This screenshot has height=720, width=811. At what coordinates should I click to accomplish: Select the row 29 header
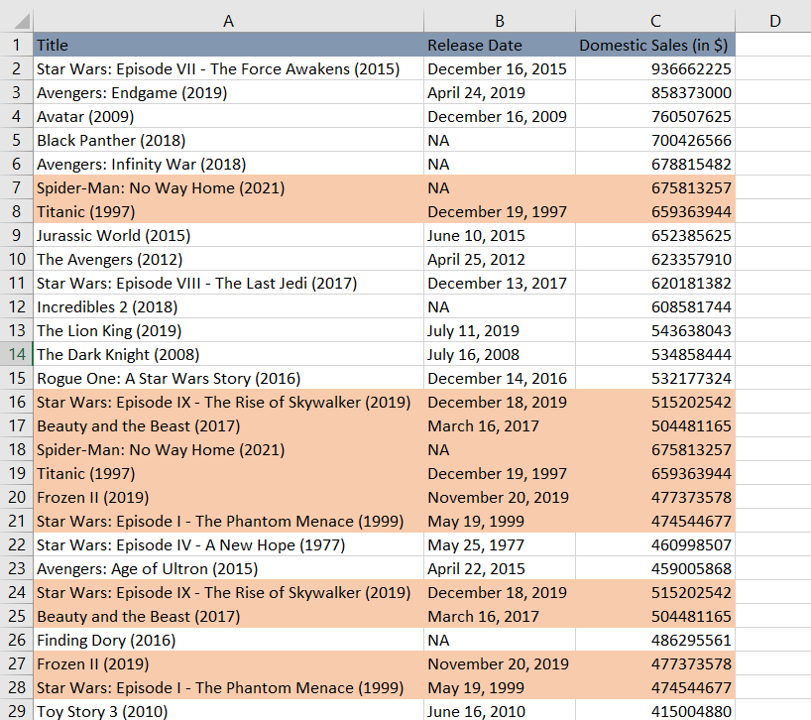click(17, 711)
